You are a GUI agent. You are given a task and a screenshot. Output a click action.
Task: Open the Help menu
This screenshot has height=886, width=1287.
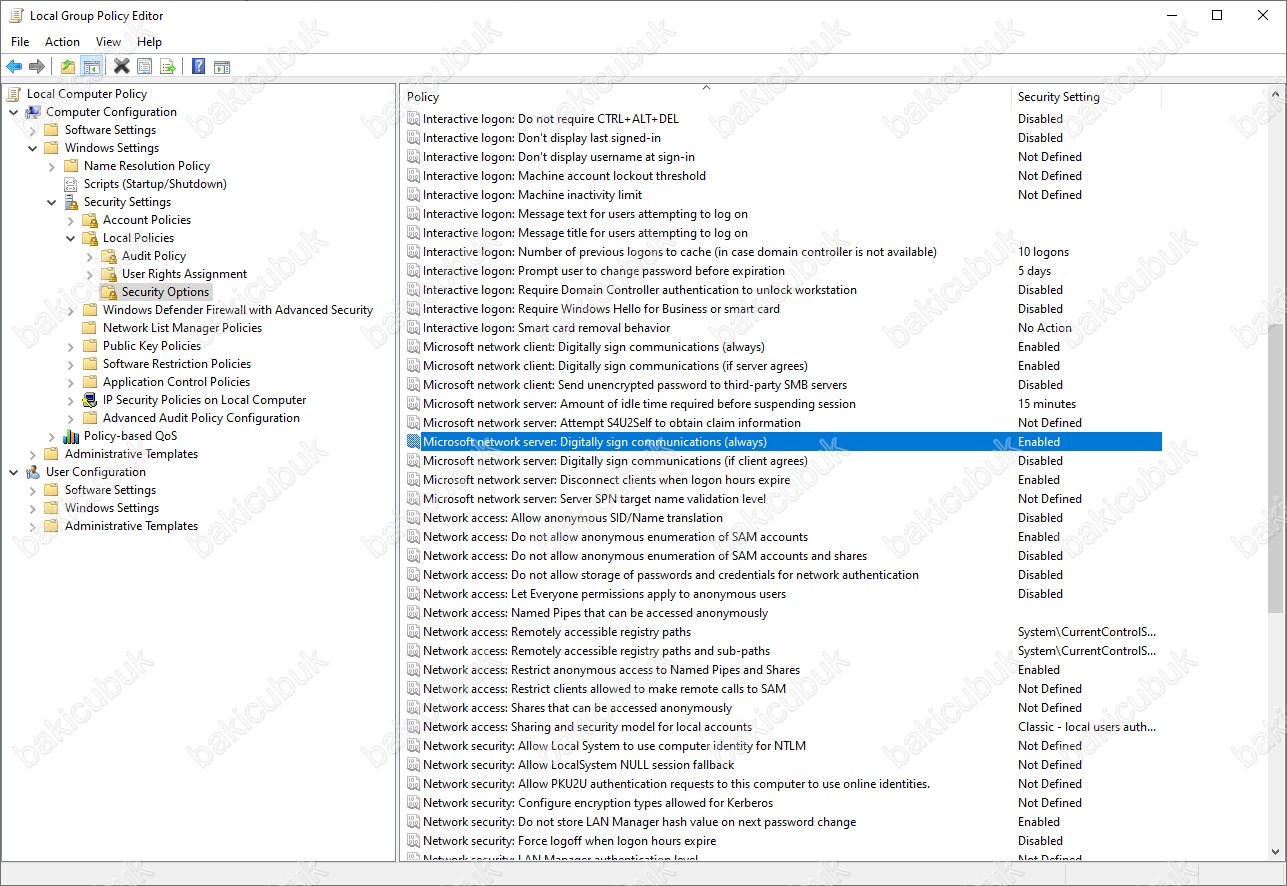tap(149, 42)
